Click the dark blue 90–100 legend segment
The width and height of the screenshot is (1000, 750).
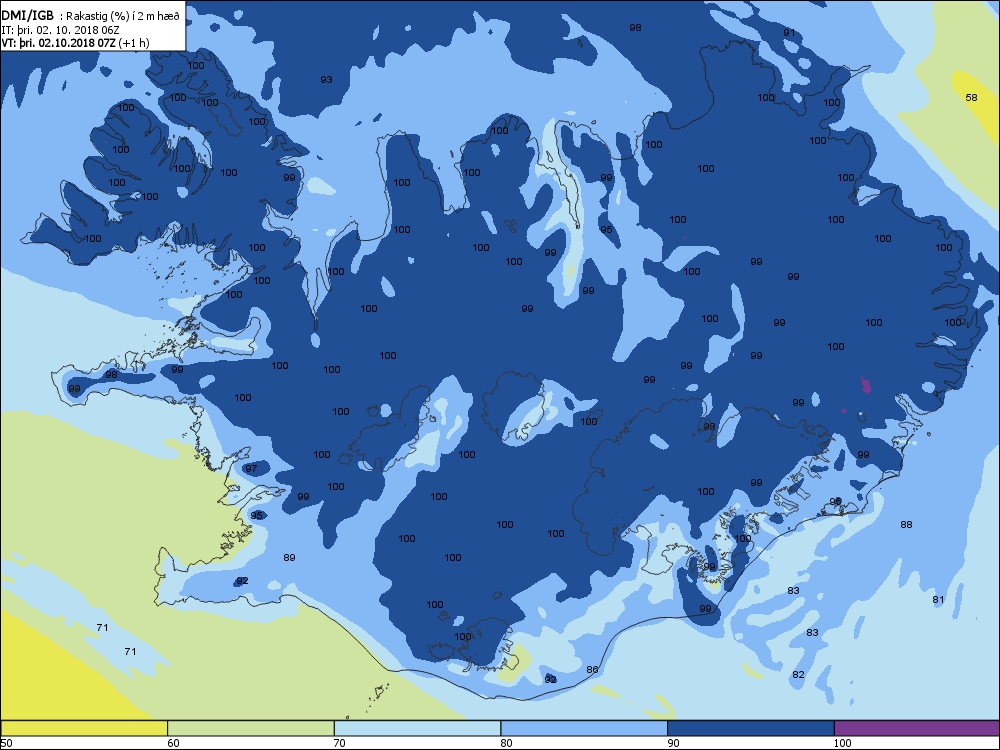pos(751,728)
